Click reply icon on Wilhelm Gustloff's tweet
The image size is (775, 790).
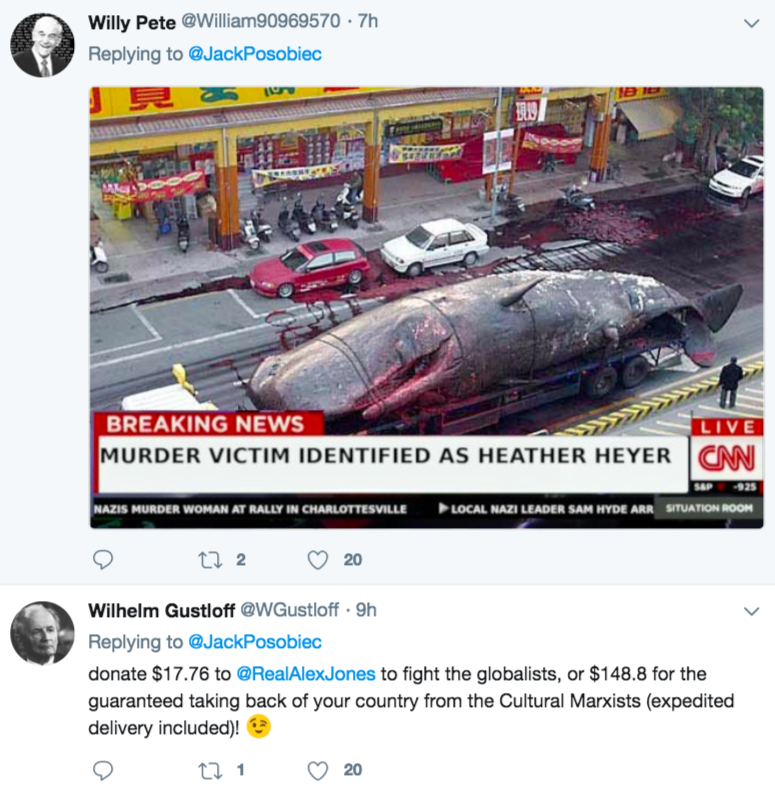coord(103,770)
